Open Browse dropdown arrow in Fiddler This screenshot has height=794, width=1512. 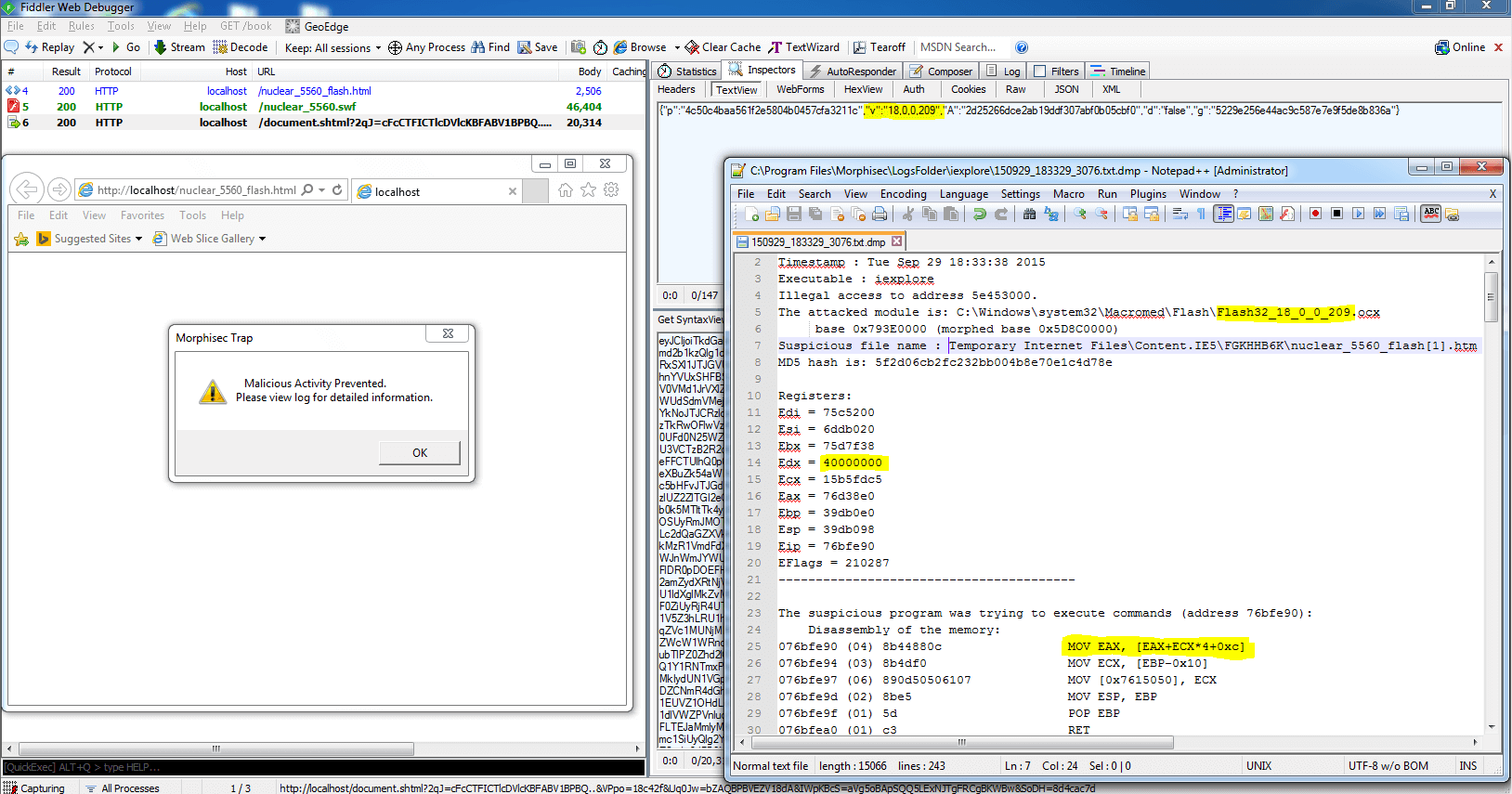click(x=677, y=47)
